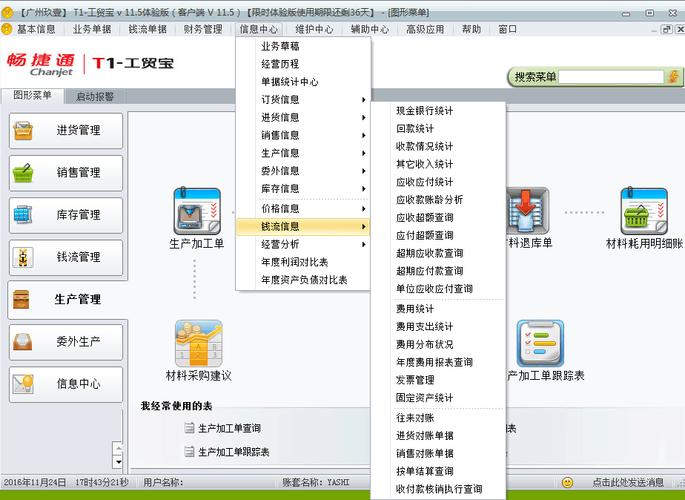Click the sidebar scroll down arrow
Image resolution: width=685 pixels, height=500 pixels.
pyautogui.click(x=118, y=462)
